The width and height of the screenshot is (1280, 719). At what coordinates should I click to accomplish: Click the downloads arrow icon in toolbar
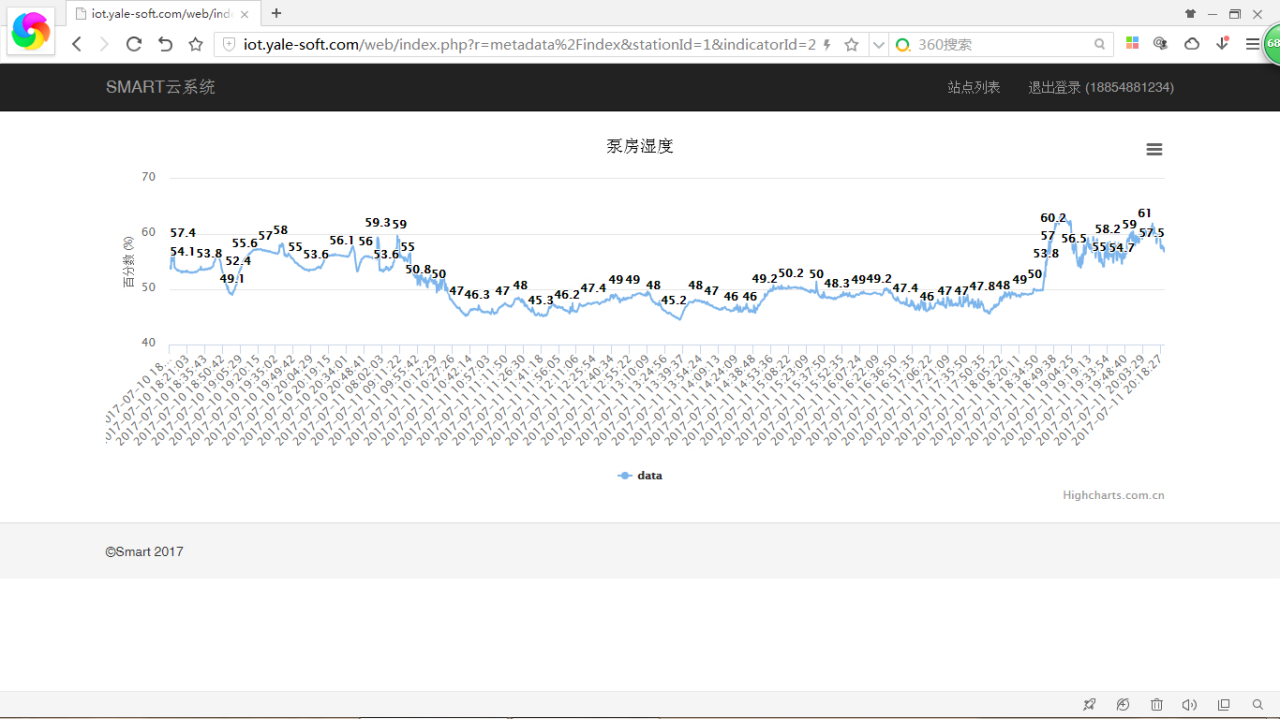pos(1222,44)
